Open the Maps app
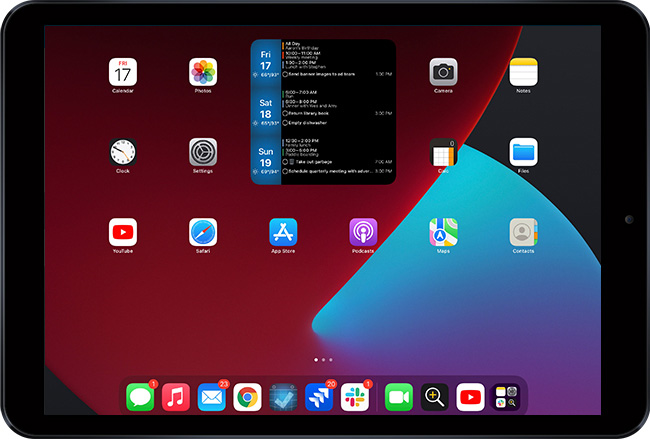This screenshot has width=650, height=439. [x=443, y=232]
